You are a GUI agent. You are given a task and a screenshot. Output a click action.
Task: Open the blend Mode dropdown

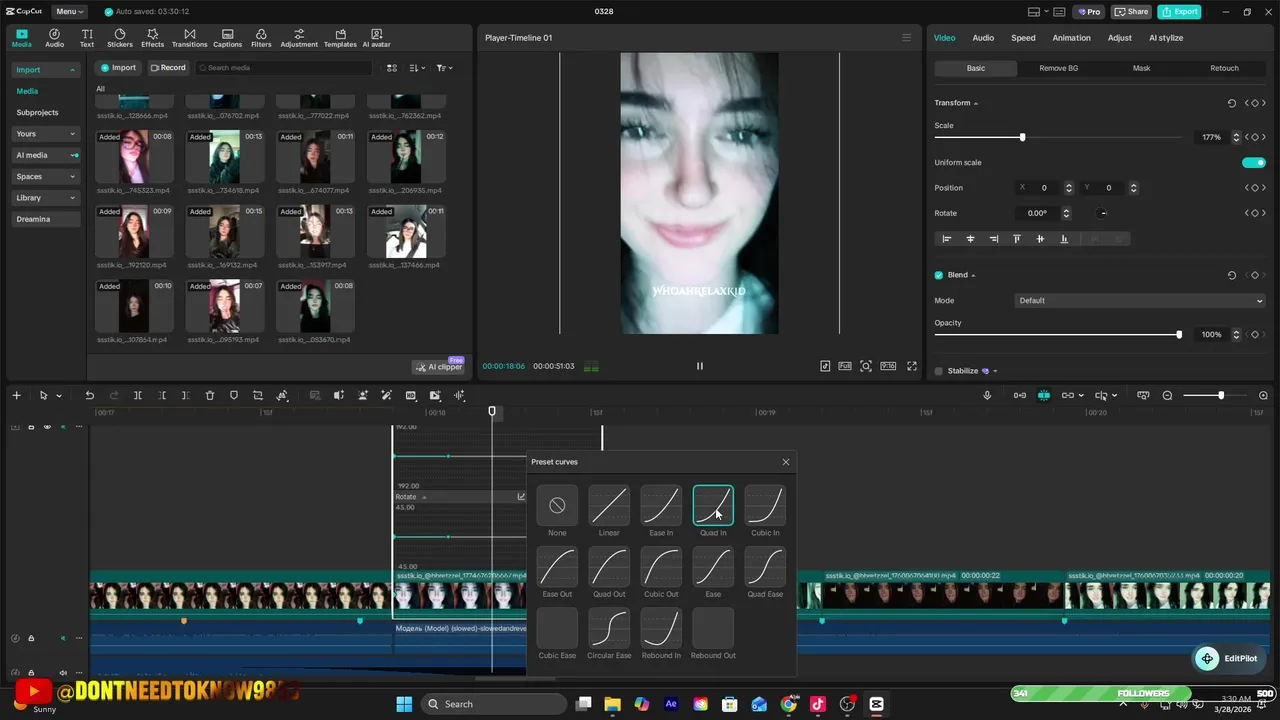click(1139, 301)
